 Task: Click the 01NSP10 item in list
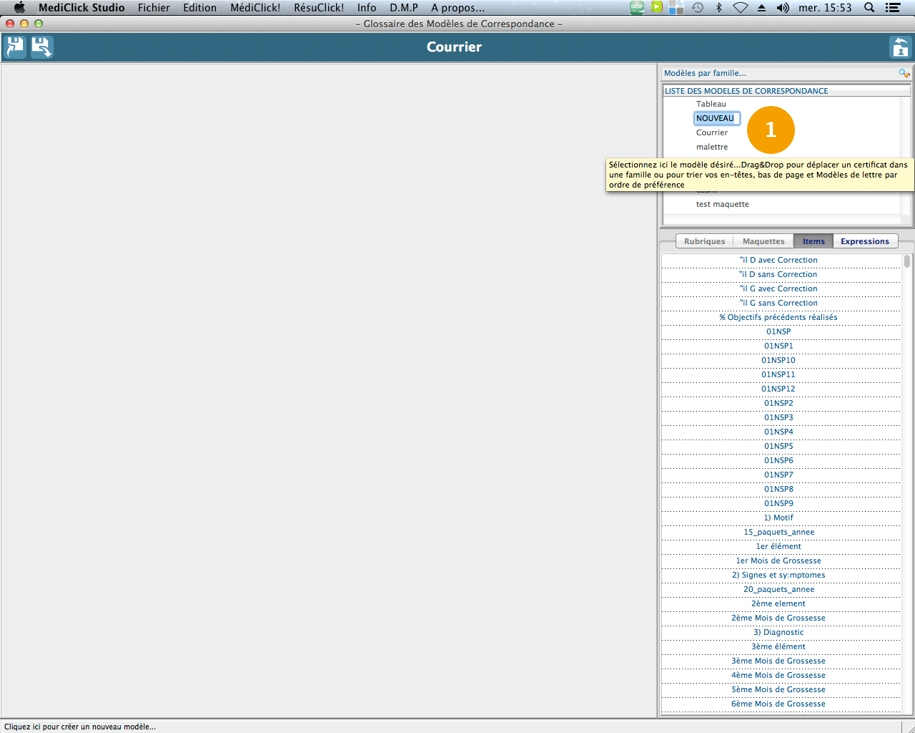tap(778, 360)
